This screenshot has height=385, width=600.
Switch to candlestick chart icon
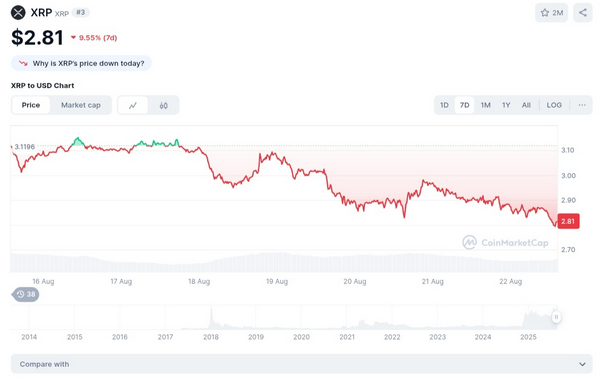click(x=163, y=105)
